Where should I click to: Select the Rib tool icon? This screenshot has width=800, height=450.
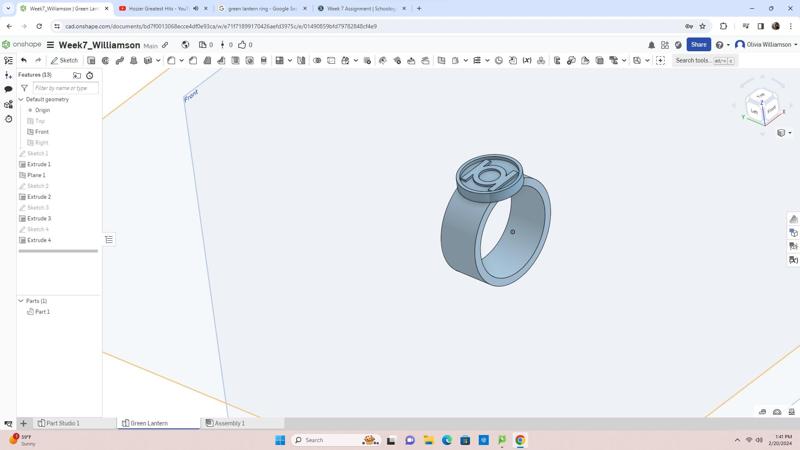click(221, 60)
